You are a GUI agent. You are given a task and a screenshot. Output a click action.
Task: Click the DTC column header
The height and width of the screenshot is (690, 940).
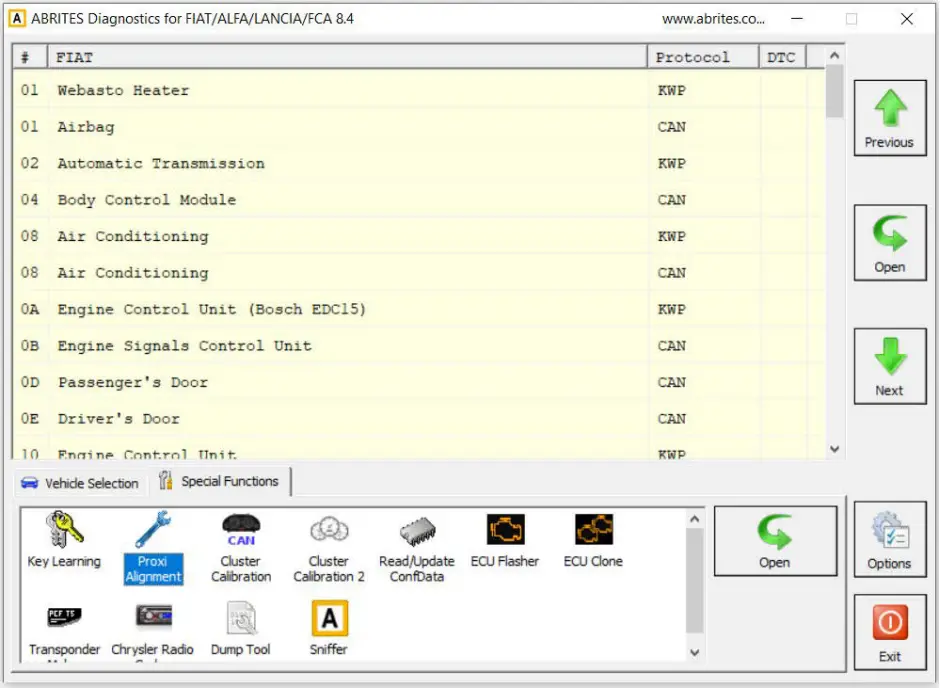[x=782, y=58]
